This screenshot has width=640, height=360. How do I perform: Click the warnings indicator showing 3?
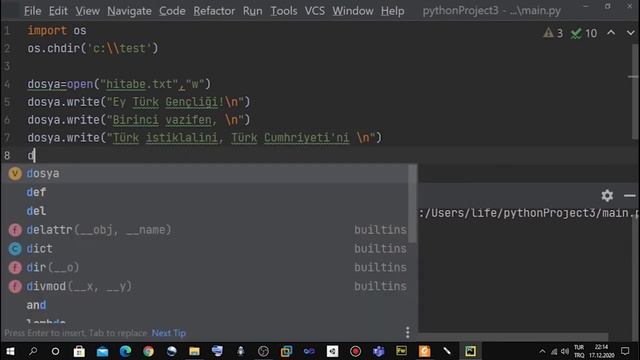point(553,33)
